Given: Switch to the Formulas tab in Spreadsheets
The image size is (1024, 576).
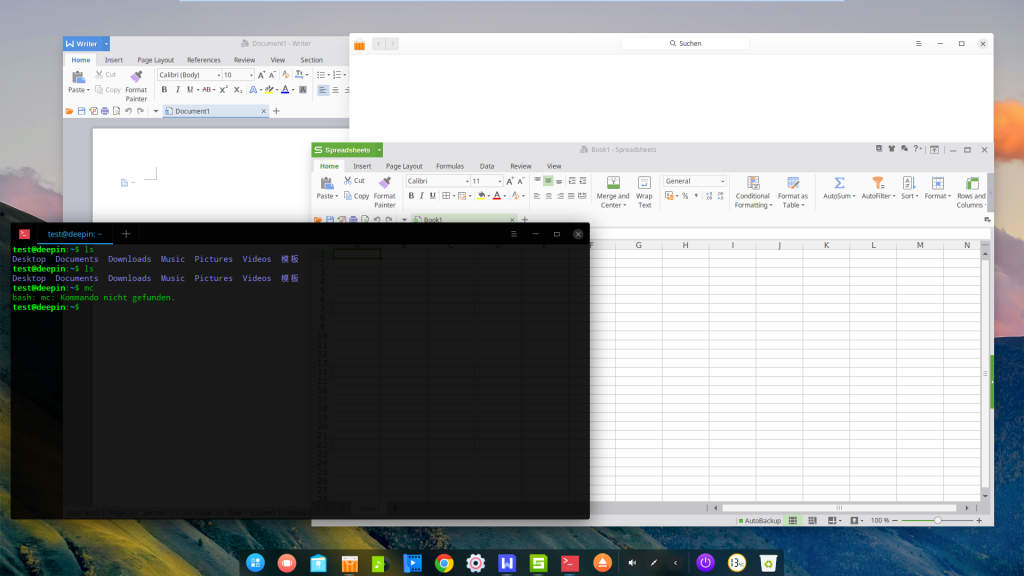Looking at the screenshot, I should (449, 166).
